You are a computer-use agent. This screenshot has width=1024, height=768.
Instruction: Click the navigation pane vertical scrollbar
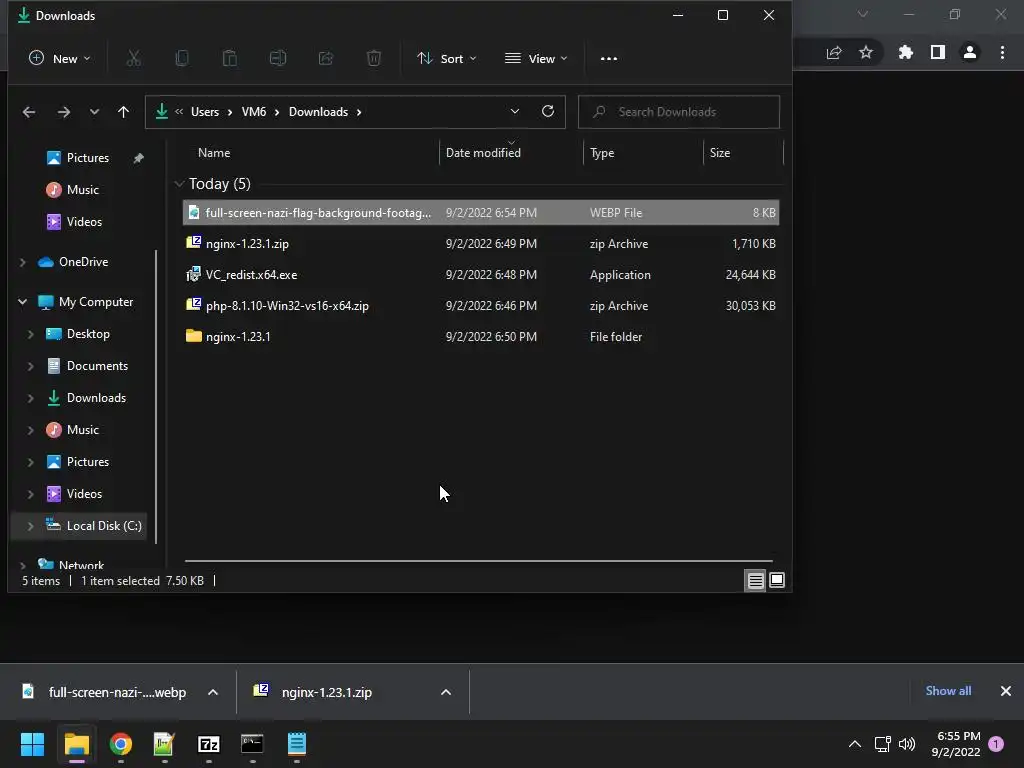click(156, 395)
